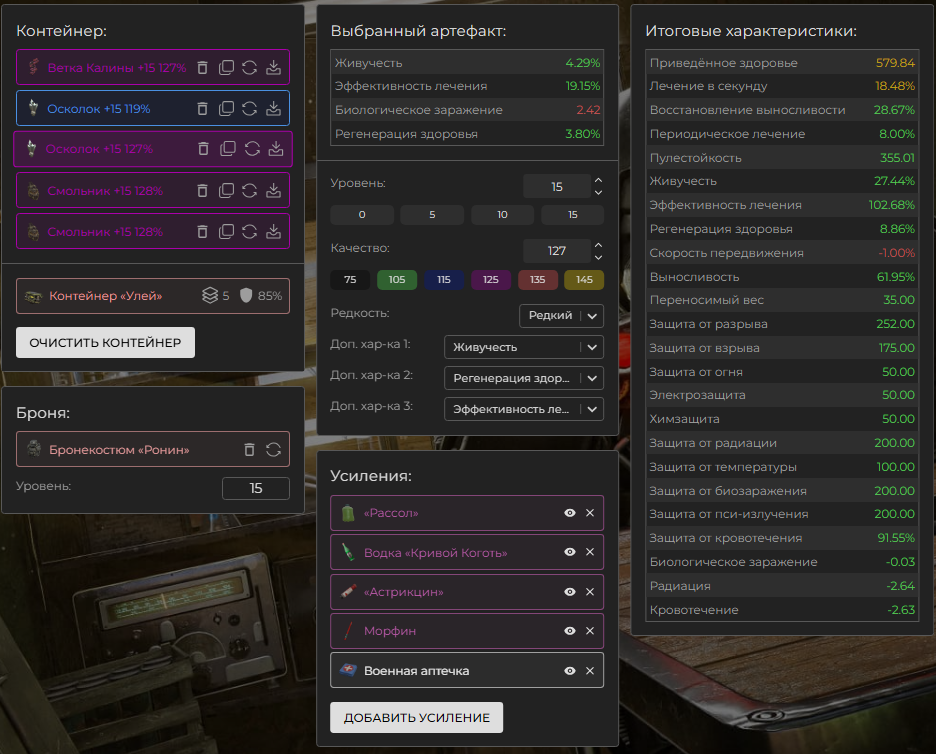The width and height of the screenshot is (936, 754).
Task: Select the Бронекостюм «Ронин» name
Action: [119, 450]
